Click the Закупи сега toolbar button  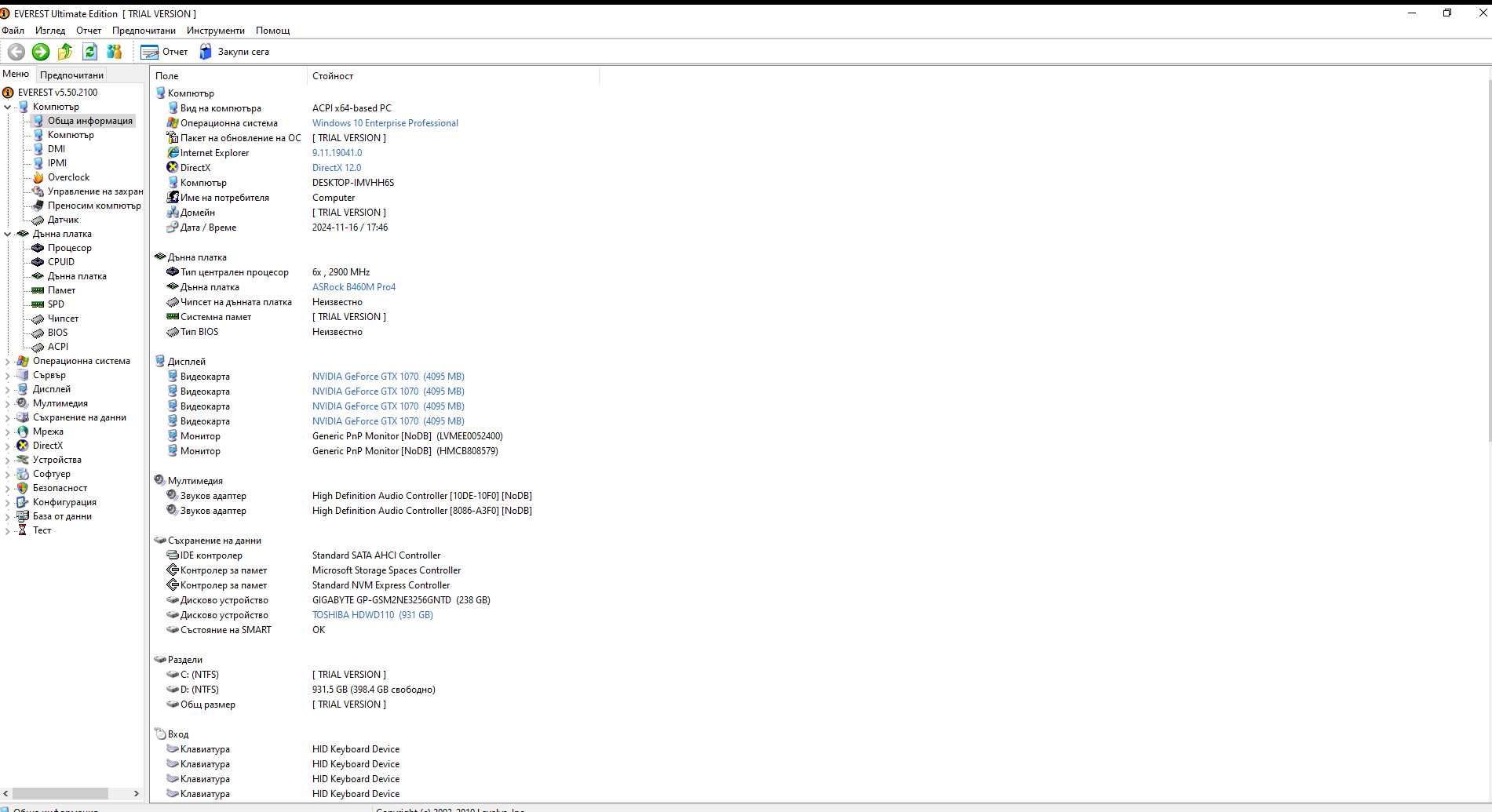234,52
